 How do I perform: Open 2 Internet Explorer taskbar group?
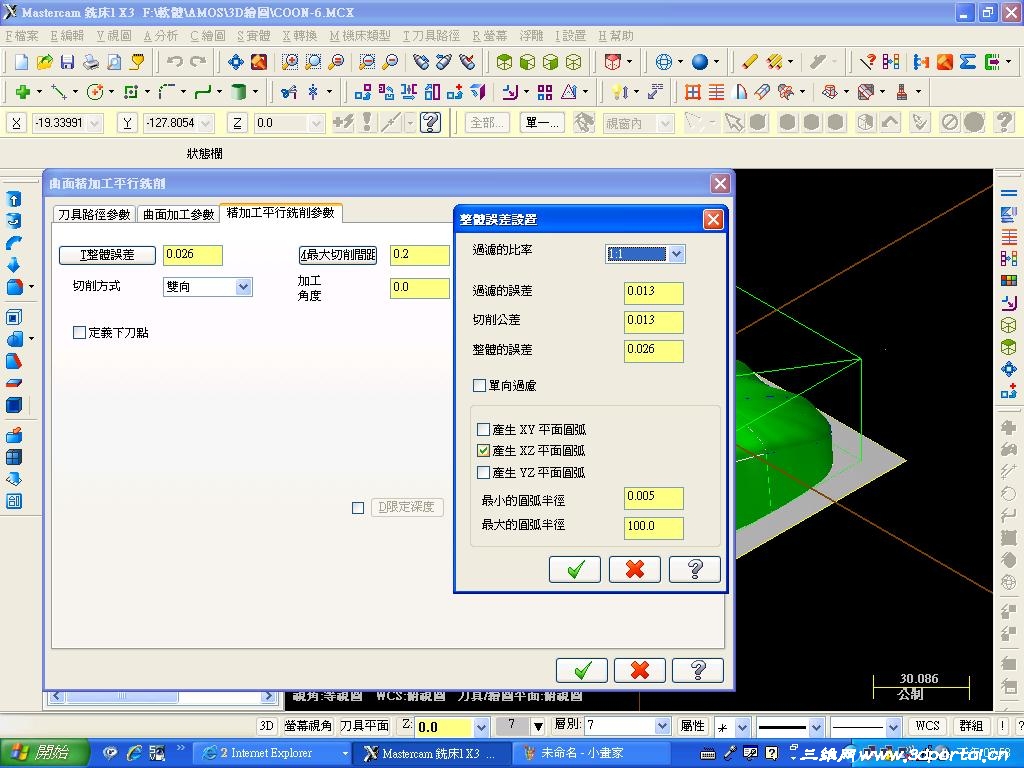coord(273,754)
